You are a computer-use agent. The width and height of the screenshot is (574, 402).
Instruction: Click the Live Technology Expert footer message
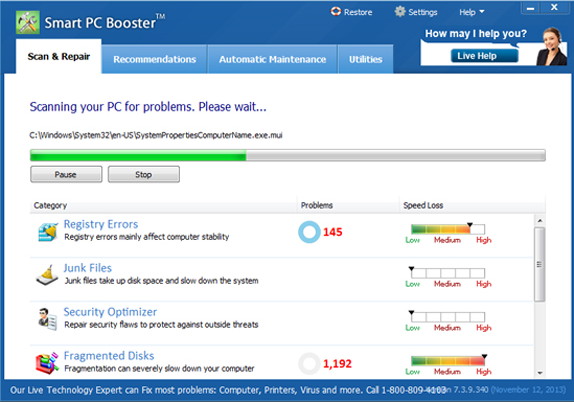(x=228, y=390)
